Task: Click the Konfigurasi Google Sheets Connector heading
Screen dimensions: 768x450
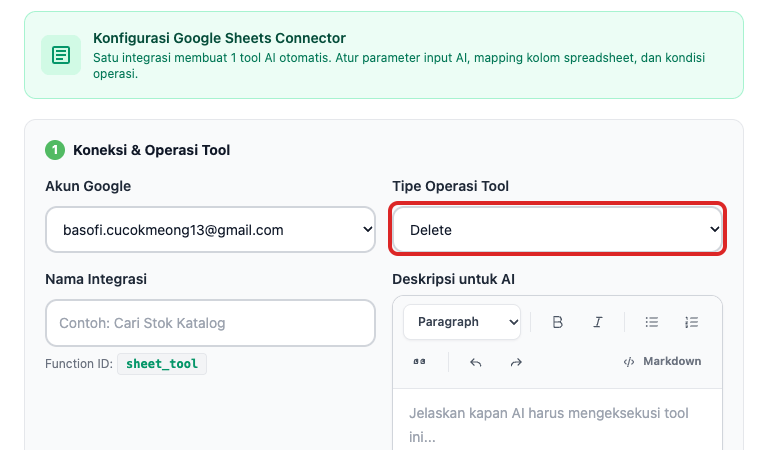Action: (x=219, y=38)
